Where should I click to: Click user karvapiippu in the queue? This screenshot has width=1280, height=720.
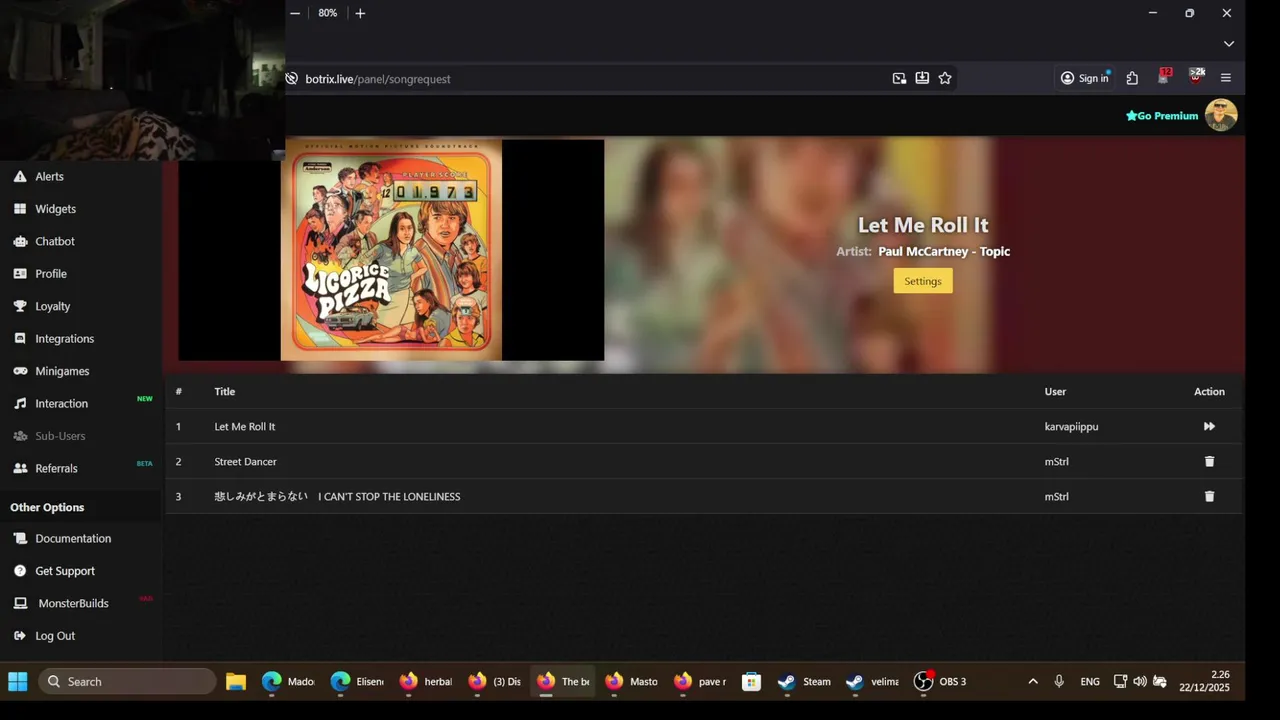coord(1071,427)
